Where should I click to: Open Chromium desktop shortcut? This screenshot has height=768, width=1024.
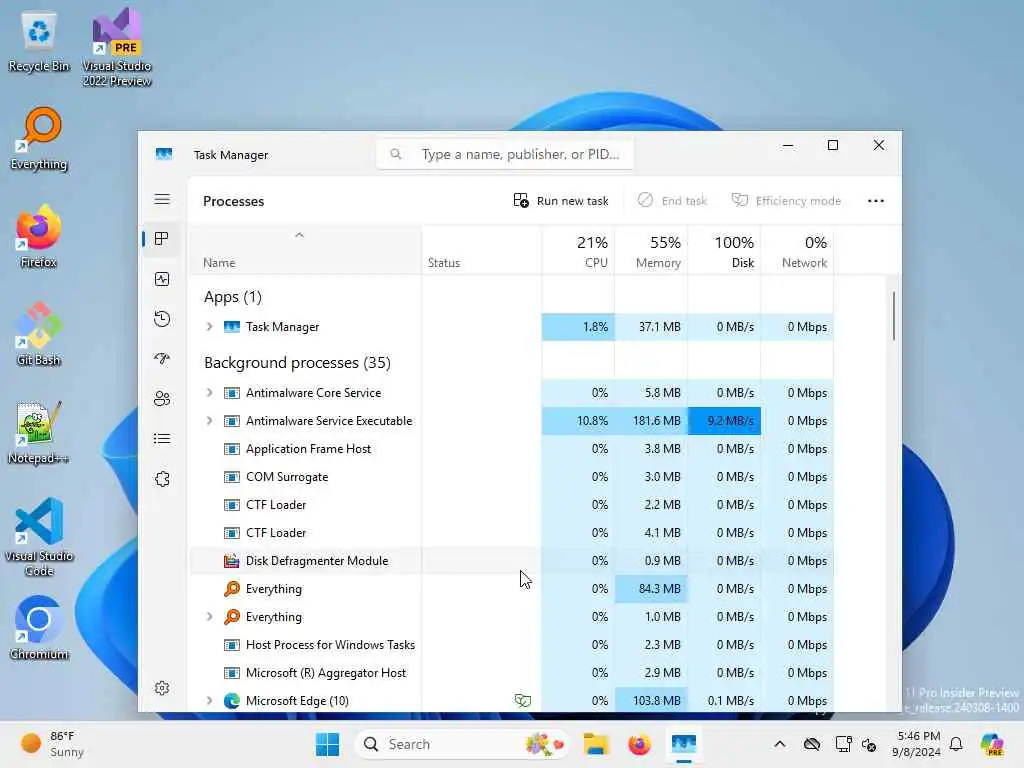(39, 628)
